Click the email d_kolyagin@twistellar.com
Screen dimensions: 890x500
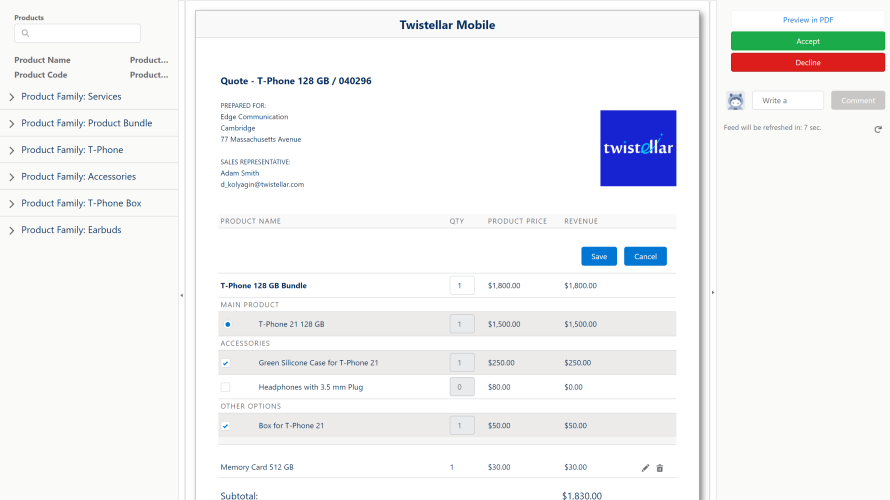pyautogui.click(x=262, y=184)
